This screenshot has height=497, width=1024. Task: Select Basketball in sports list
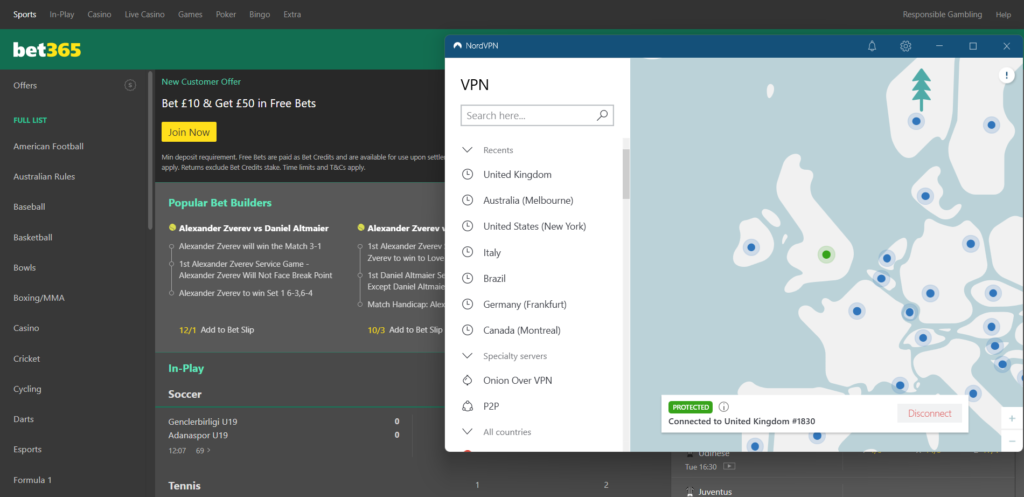click(x=33, y=237)
